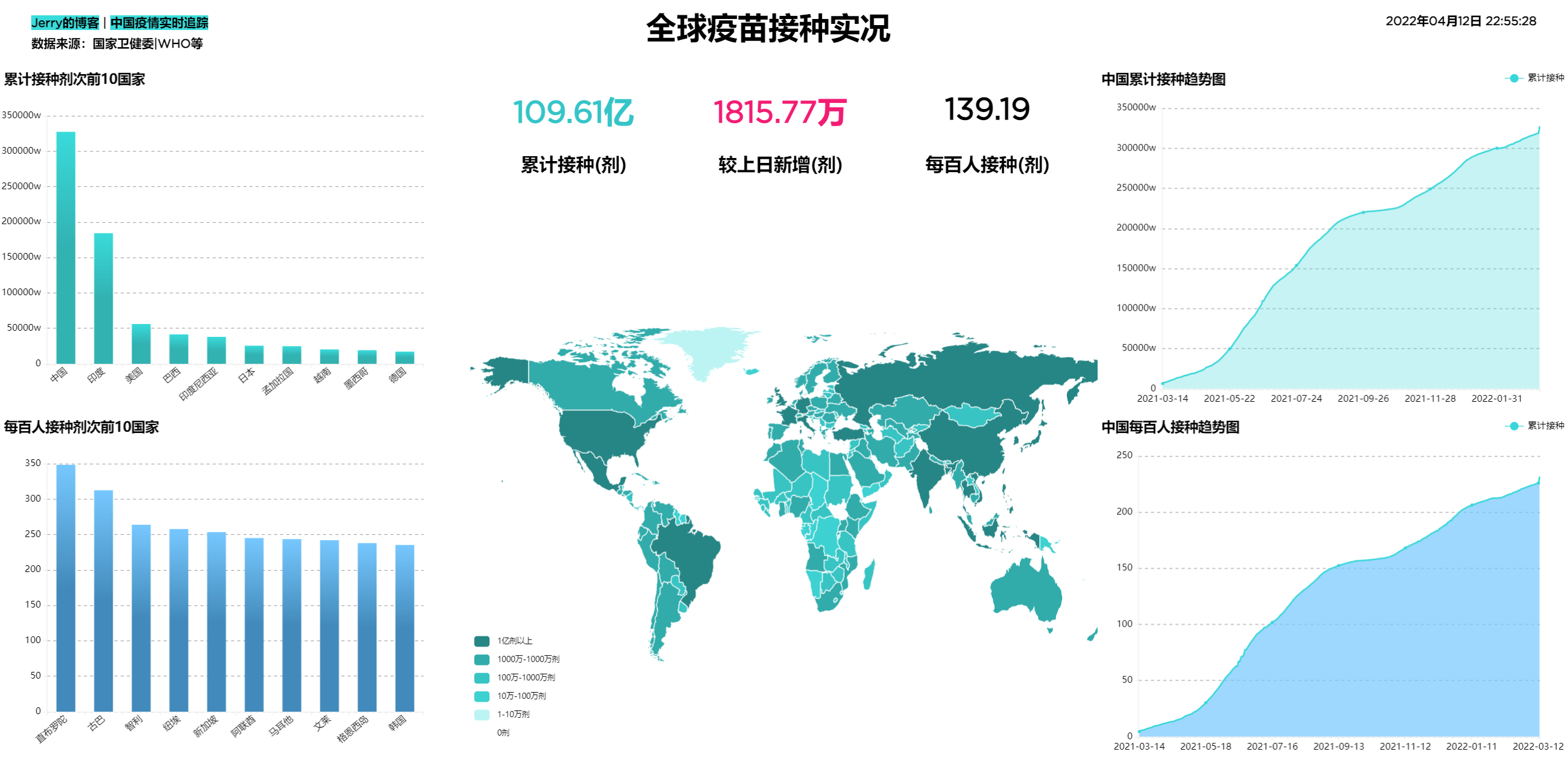The image size is (1568, 757).
Task: Click the 中国累计接种趋势图 chart title
Action: pos(1163,79)
